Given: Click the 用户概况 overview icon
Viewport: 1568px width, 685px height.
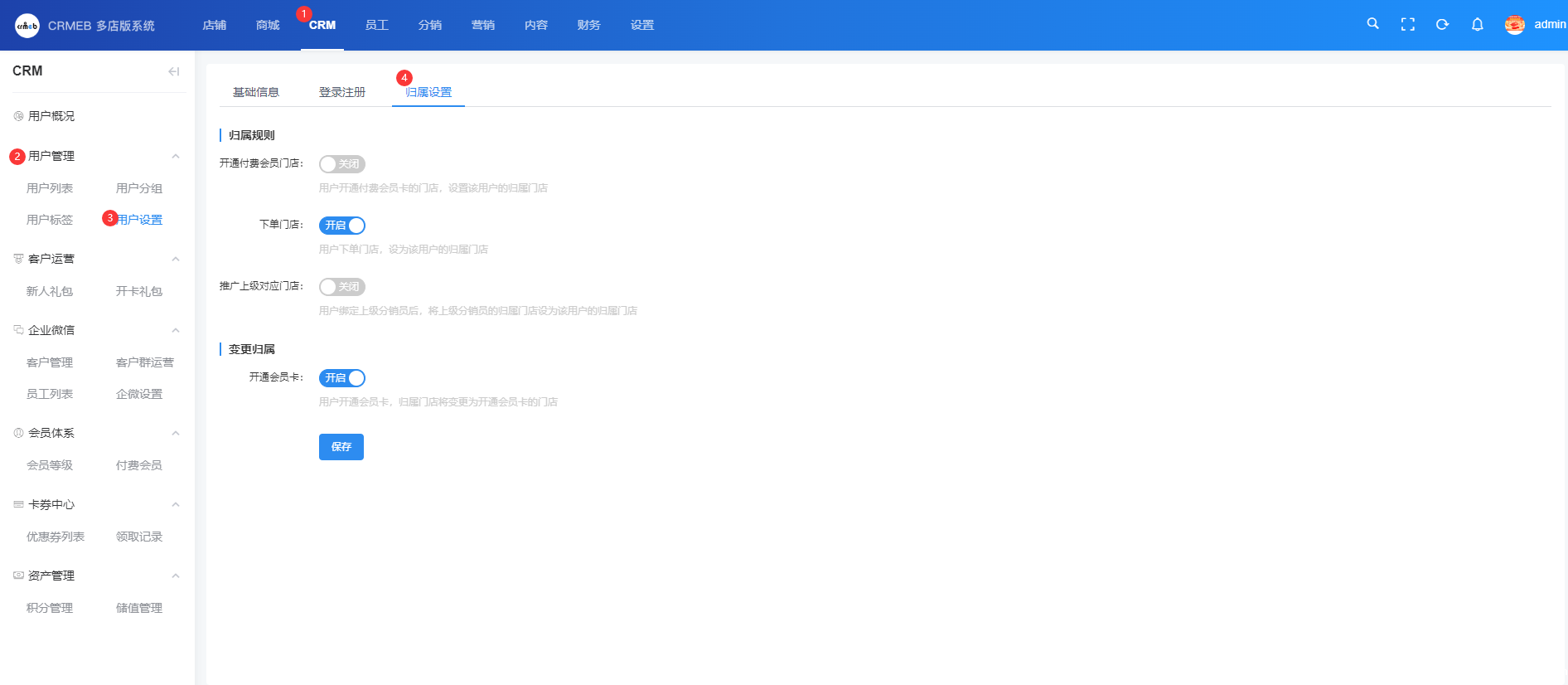Looking at the screenshot, I should tap(18, 116).
